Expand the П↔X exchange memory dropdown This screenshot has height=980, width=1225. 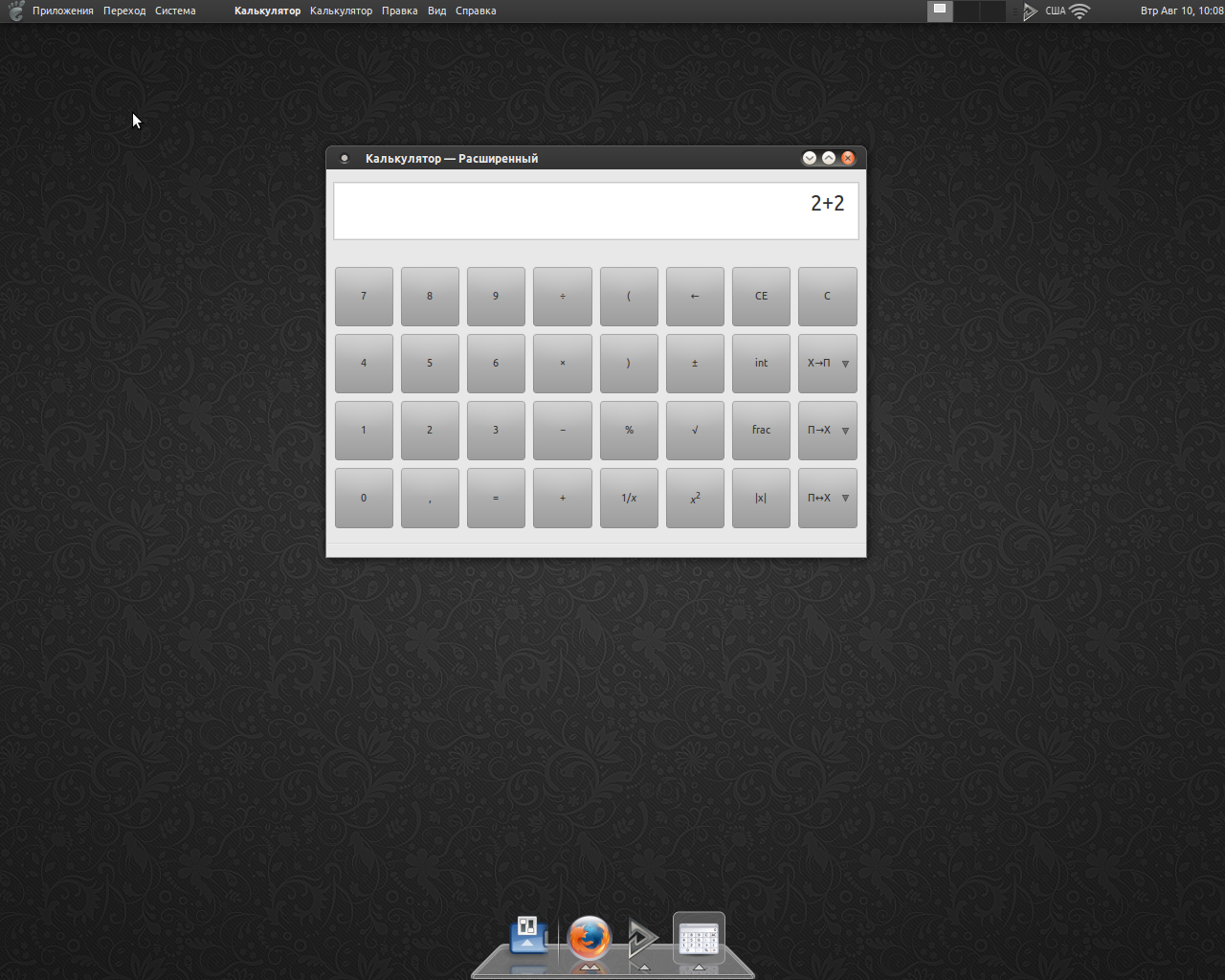tap(845, 498)
